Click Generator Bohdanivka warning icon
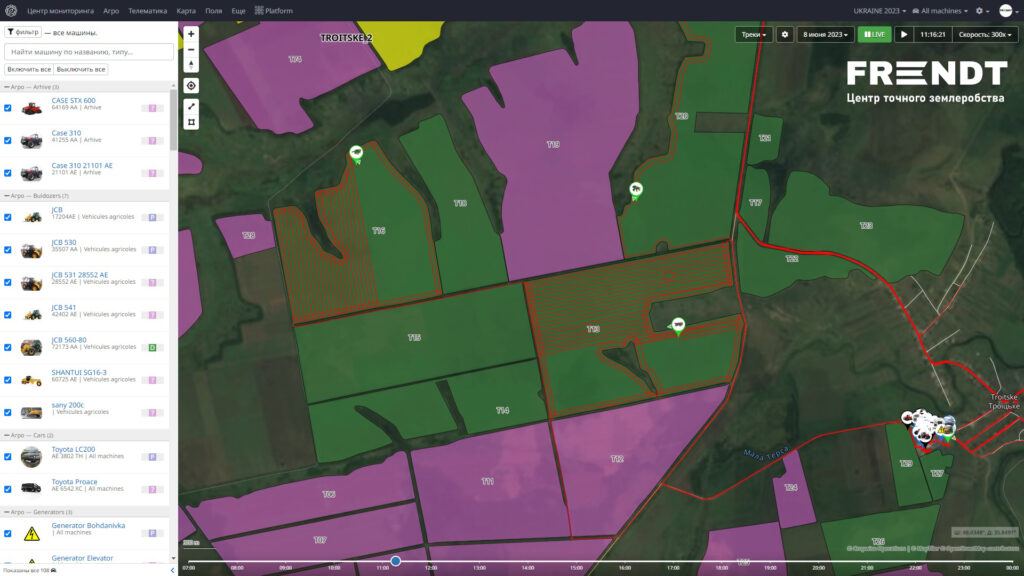Image resolution: width=1024 pixels, height=576 pixels. click(x=31, y=534)
